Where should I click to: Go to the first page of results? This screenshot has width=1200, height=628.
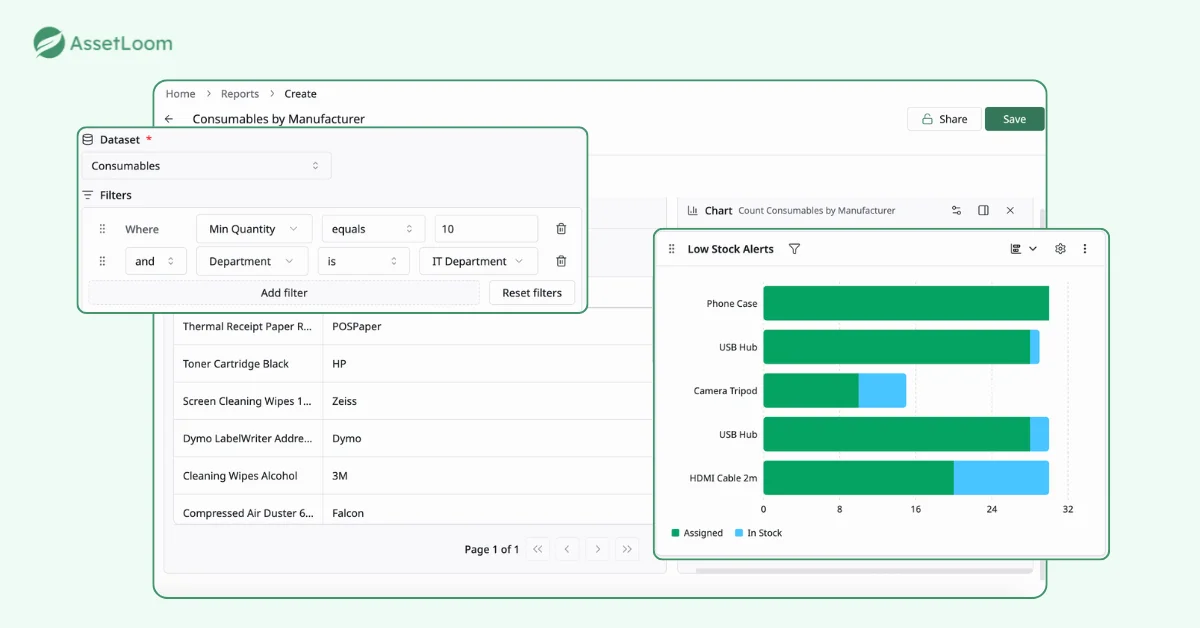tap(538, 549)
